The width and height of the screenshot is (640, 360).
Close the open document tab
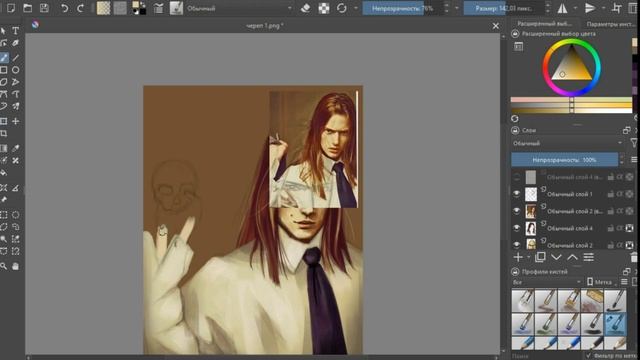pos(496,26)
